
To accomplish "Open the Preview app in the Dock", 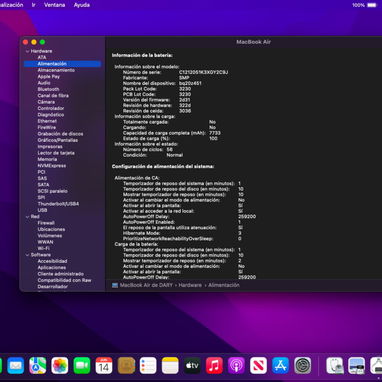I will coord(357,366).
